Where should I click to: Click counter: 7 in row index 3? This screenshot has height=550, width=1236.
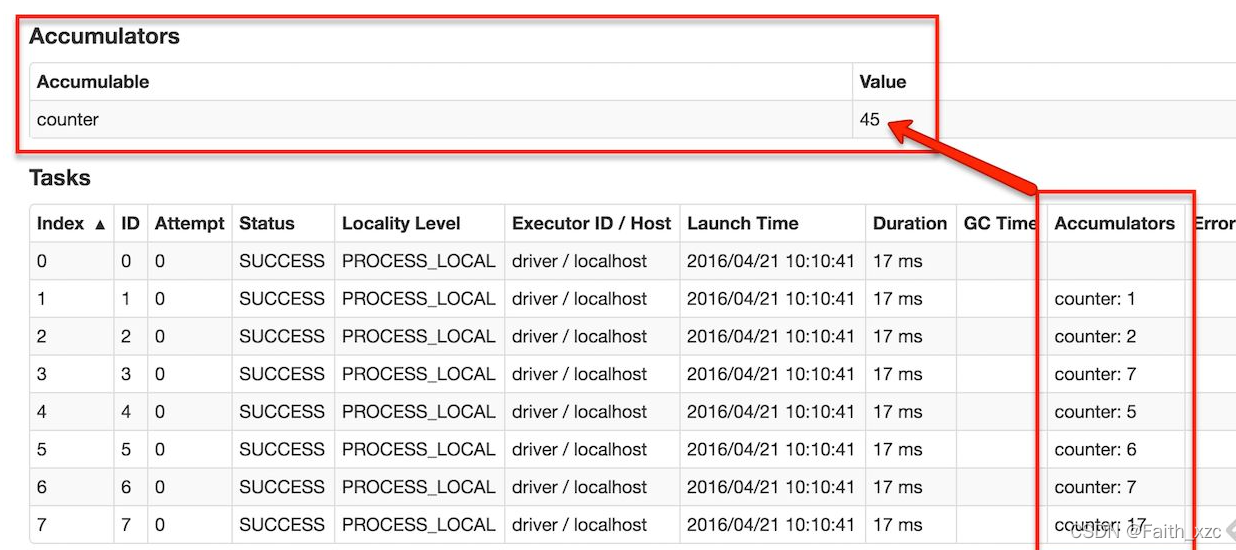pos(1095,374)
